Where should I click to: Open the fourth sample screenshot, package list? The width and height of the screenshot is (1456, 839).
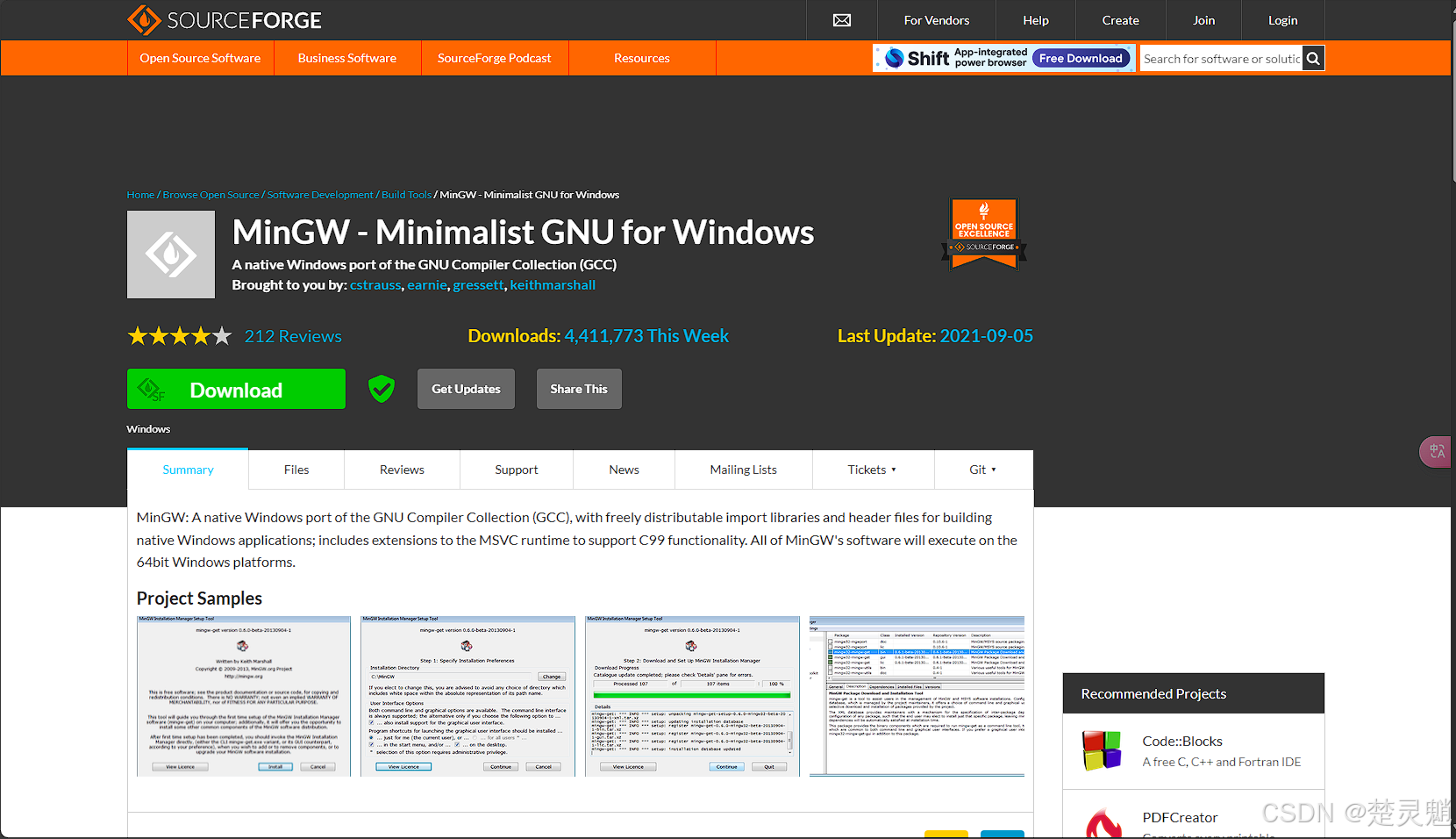(x=917, y=696)
